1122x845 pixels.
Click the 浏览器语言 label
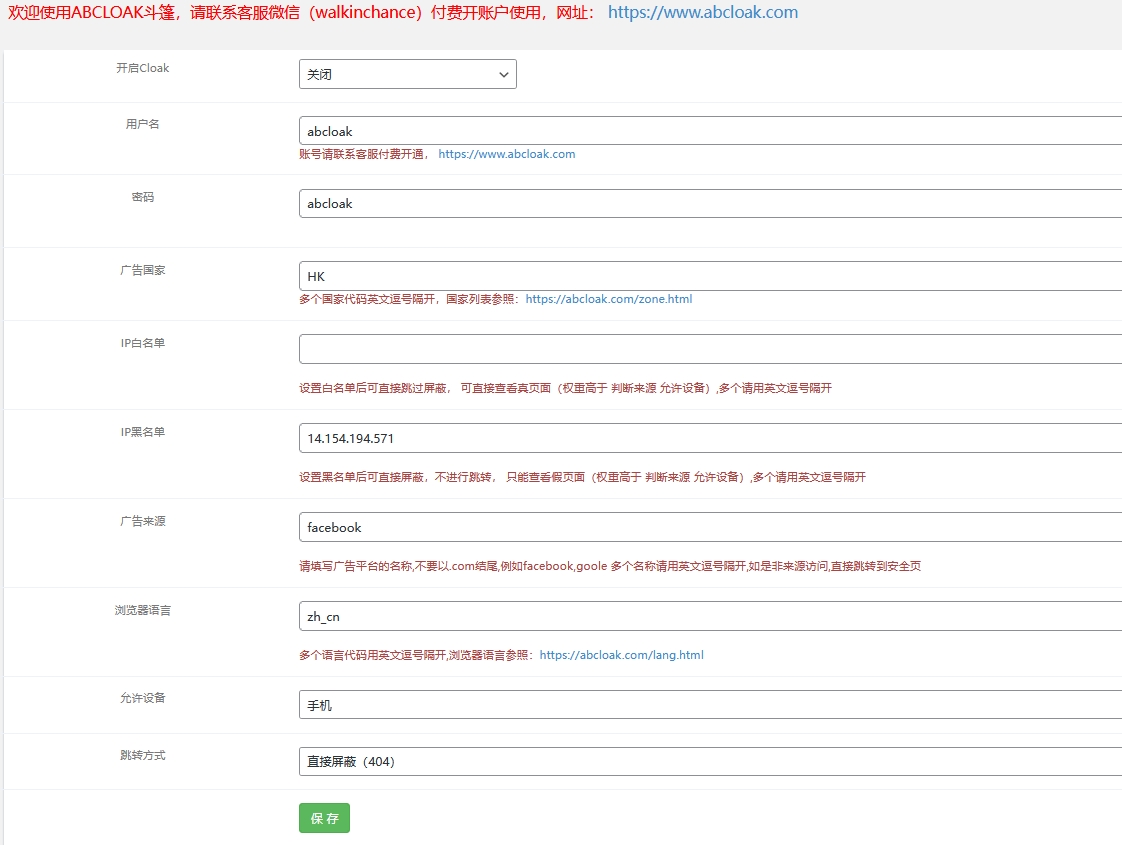pyautogui.click(x=142, y=610)
